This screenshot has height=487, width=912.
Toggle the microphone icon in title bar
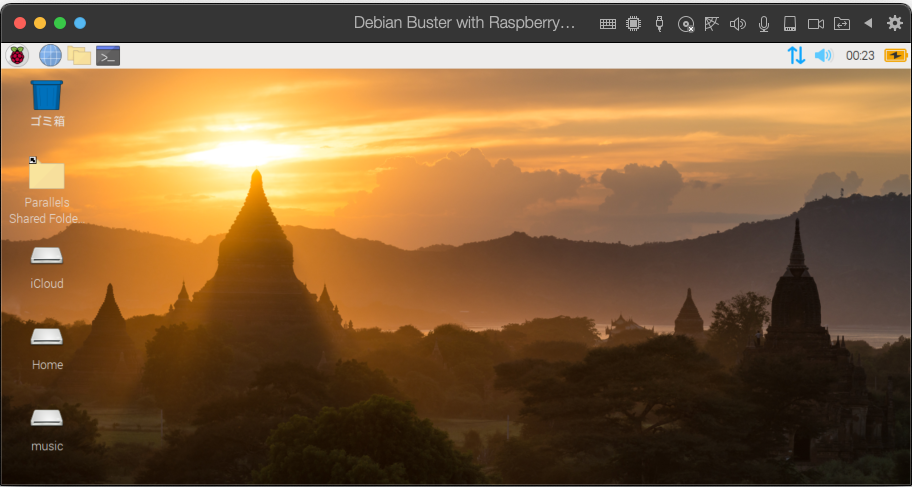764,24
